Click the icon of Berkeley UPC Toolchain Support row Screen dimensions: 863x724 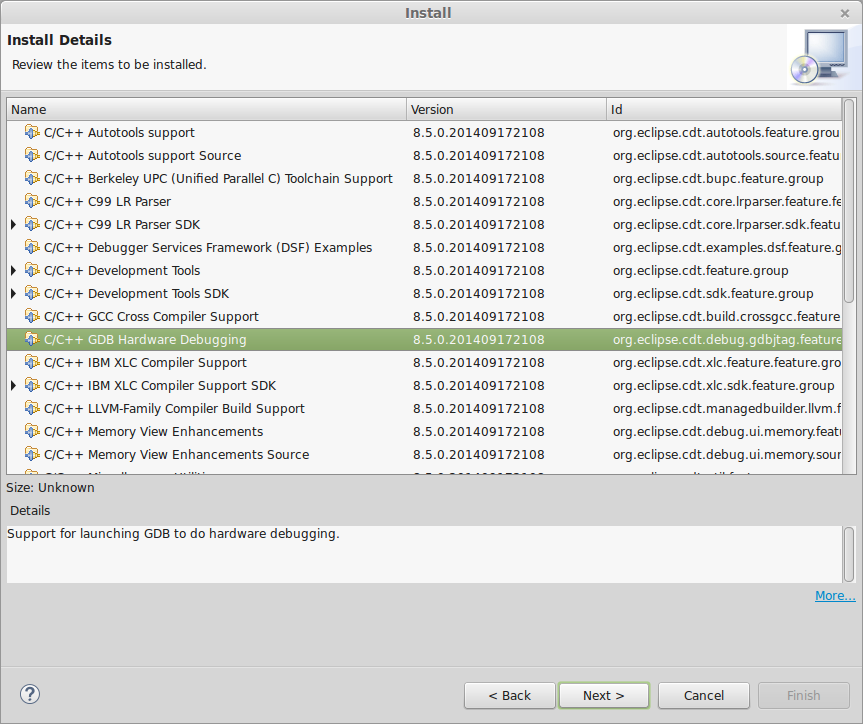click(32, 178)
